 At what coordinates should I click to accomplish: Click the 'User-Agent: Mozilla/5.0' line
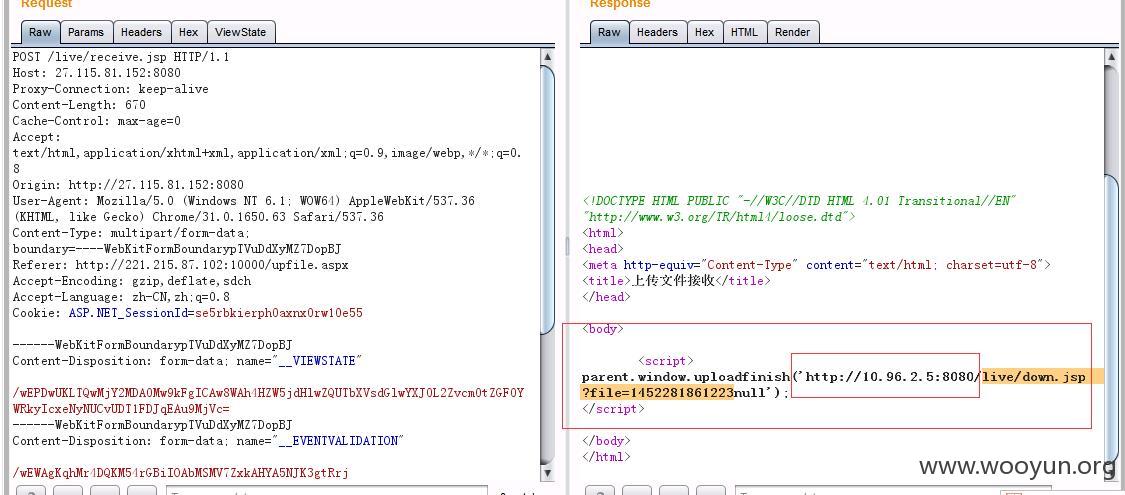pos(244,201)
